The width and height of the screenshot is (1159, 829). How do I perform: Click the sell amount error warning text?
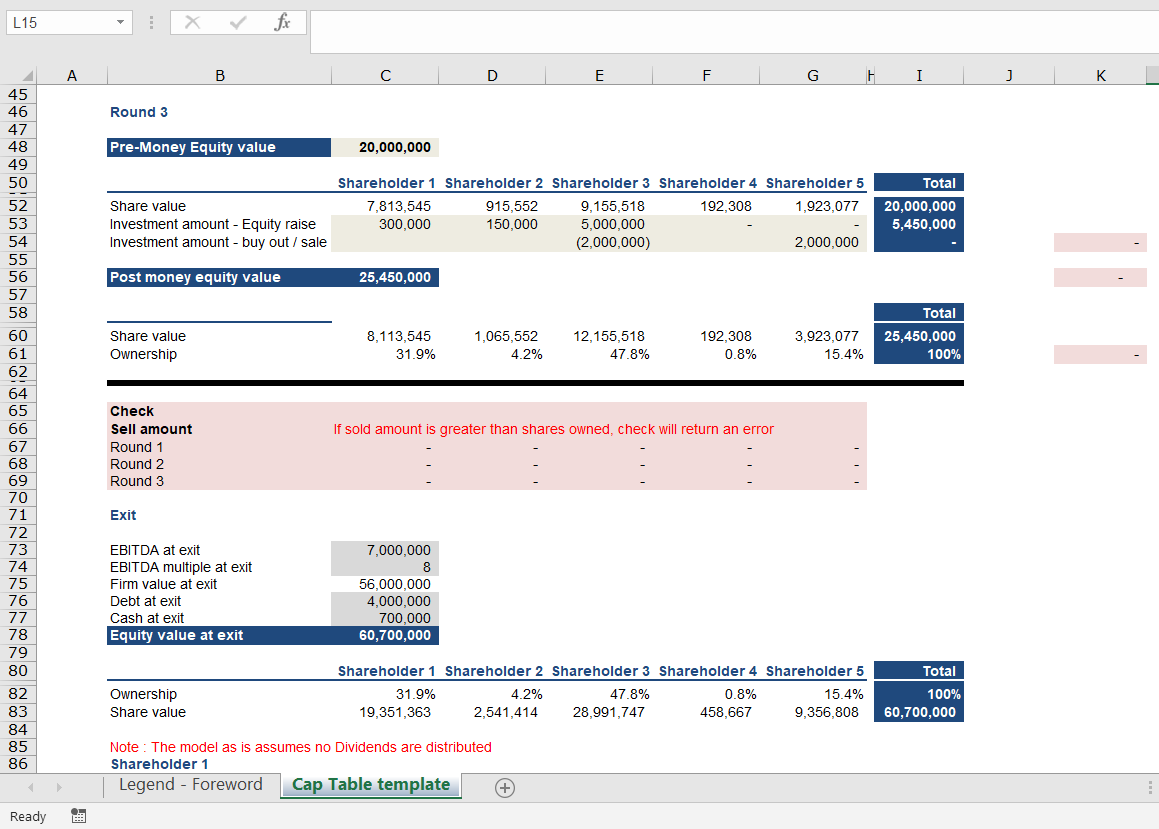[554, 429]
